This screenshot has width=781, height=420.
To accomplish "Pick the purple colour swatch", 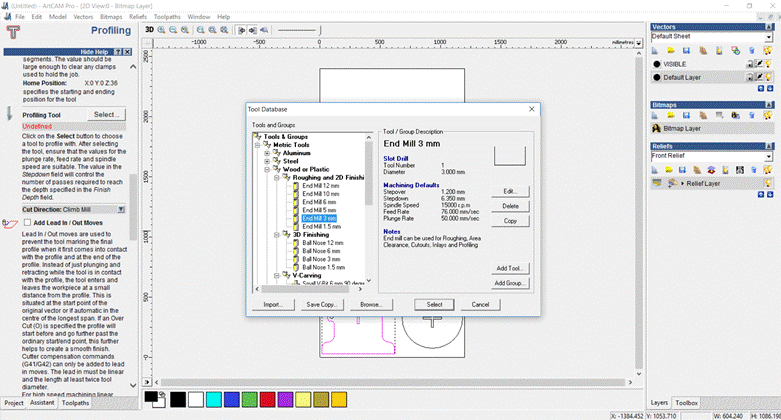I will pos(285,400).
